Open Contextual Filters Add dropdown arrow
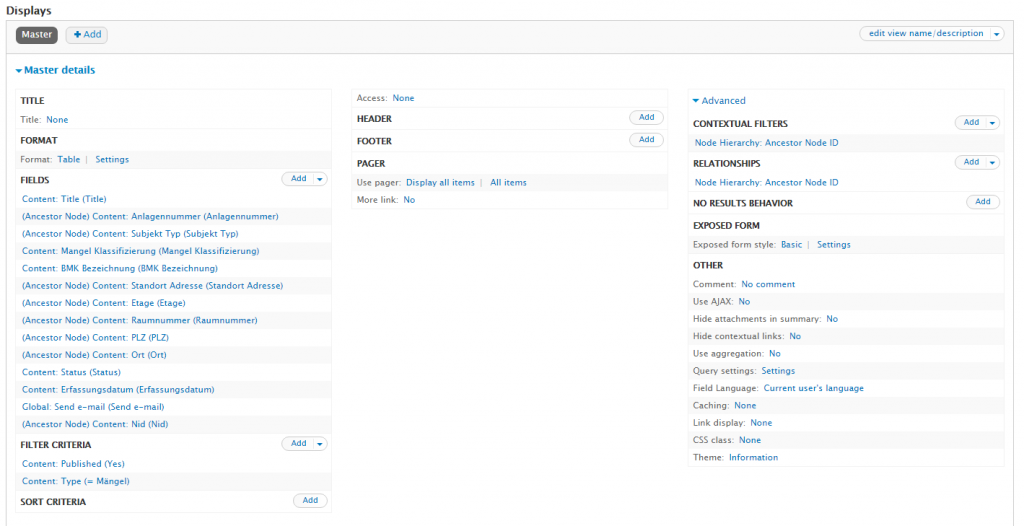The image size is (1024, 526). click(992, 123)
